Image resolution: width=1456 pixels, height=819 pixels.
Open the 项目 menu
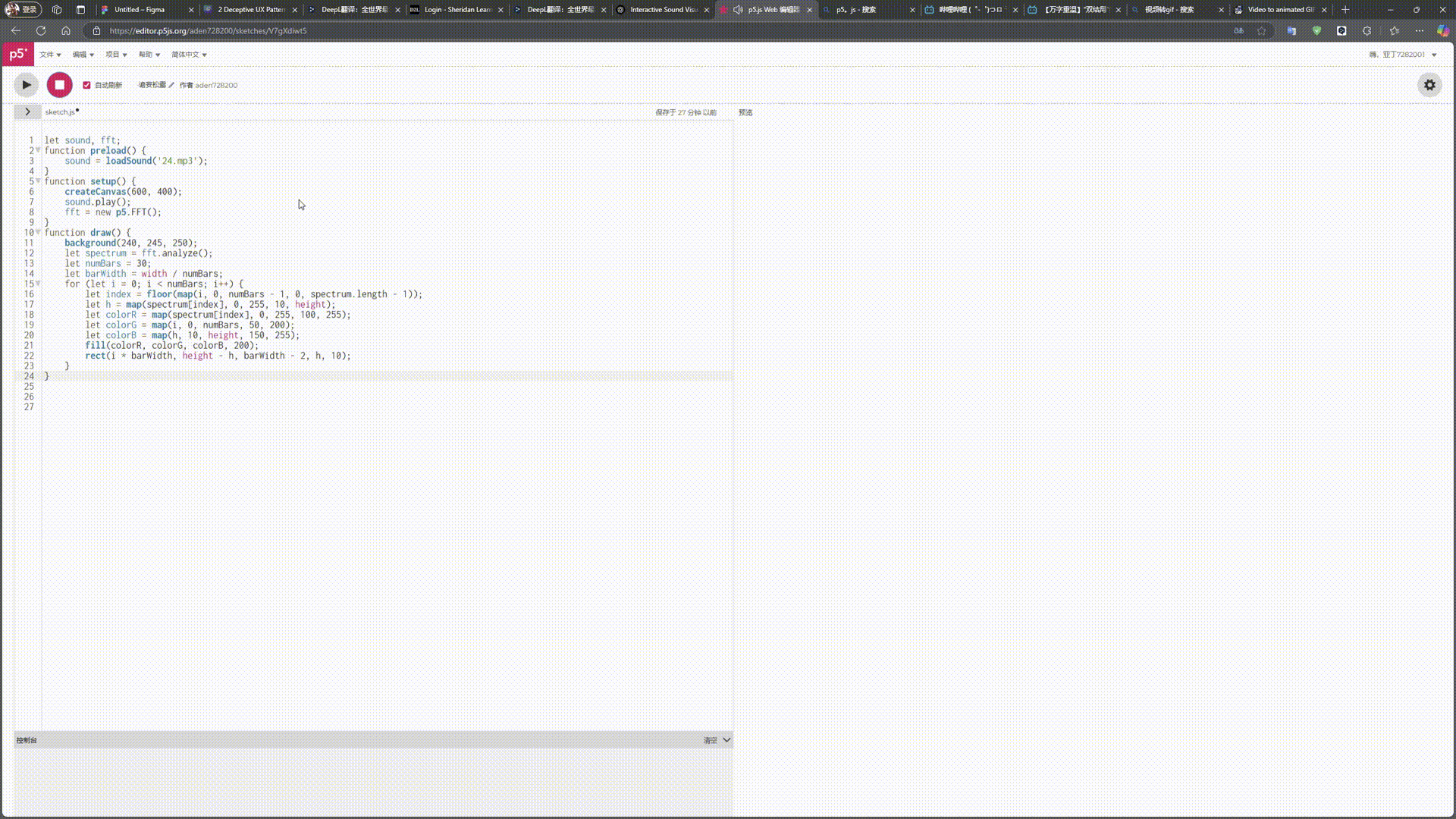click(x=116, y=55)
